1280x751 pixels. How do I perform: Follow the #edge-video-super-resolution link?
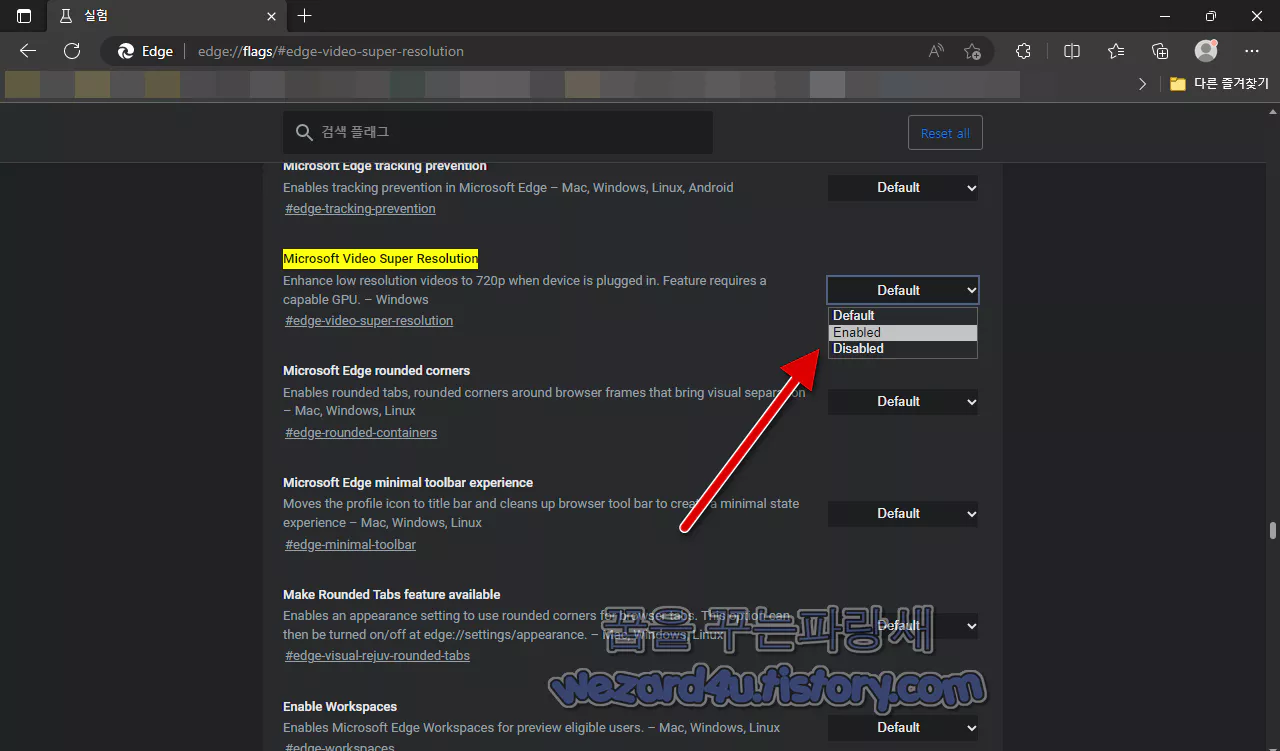click(368, 320)
